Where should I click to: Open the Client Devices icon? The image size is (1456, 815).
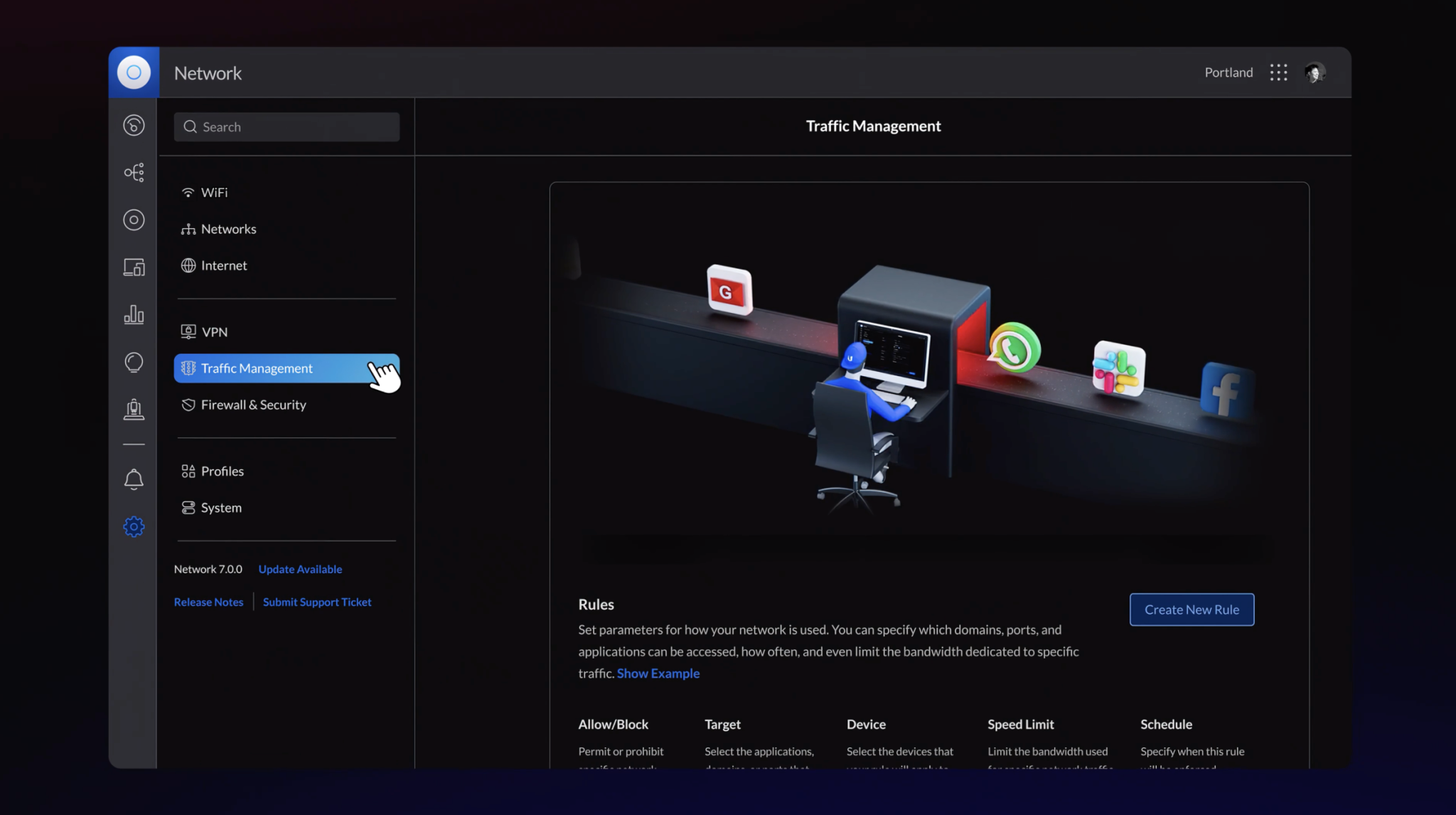tap(134, 267)
